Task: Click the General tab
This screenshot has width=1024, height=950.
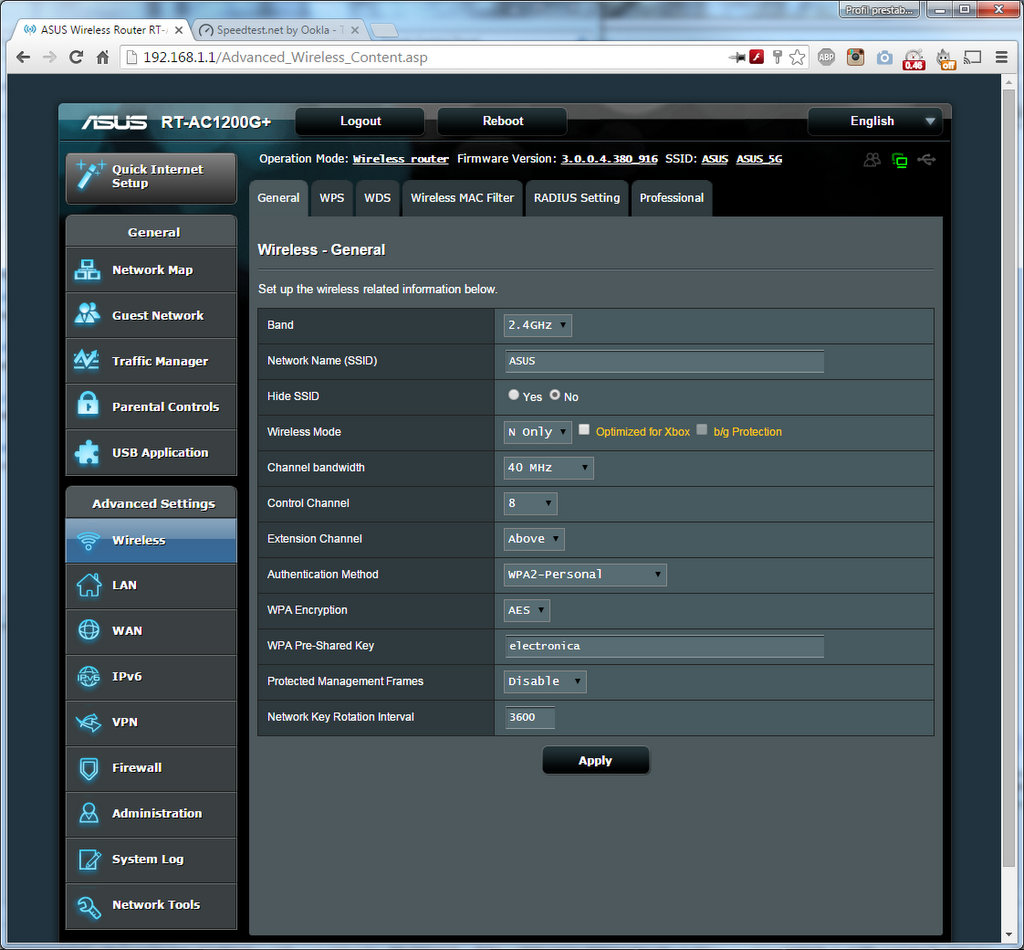Action: pos(278,198)
